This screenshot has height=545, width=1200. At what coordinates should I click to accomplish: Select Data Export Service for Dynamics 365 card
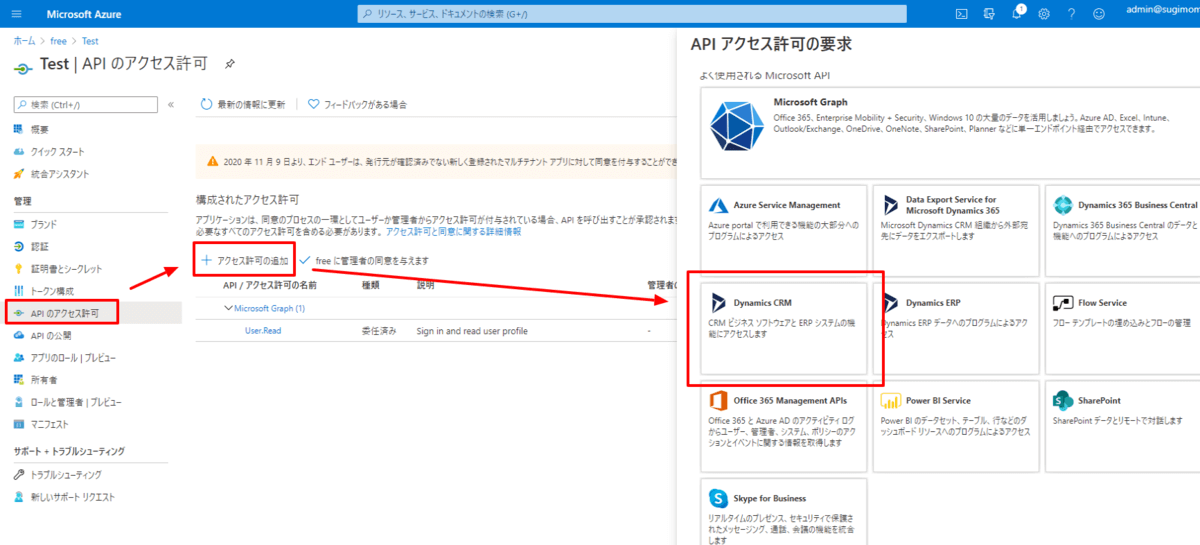[956, 230]
